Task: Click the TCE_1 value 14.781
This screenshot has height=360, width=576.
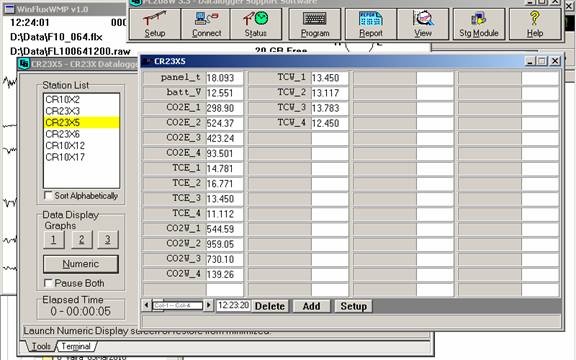Action: pyautogui.click(x=224, y=169)
